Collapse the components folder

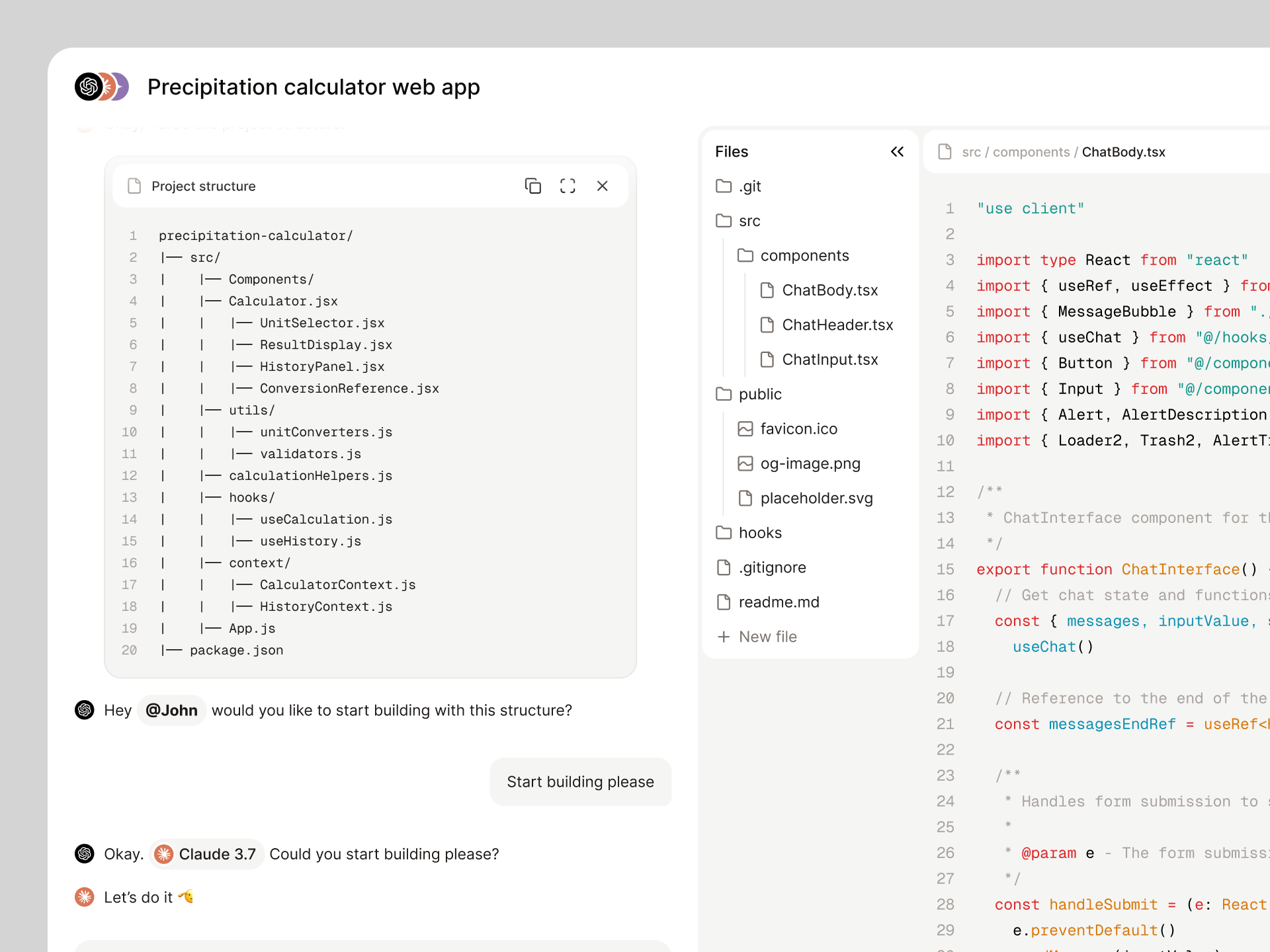804,256
